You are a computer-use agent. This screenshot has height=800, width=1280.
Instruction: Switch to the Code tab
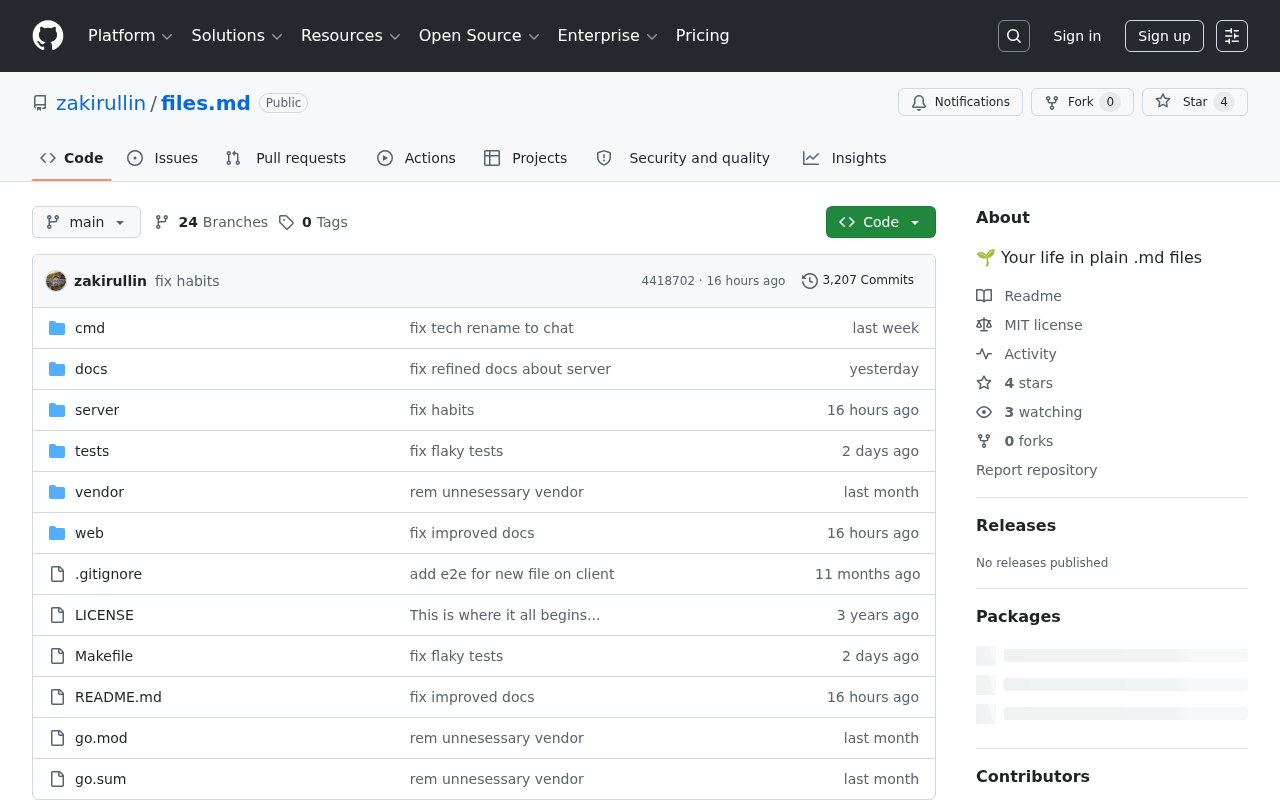coord(72,158)
